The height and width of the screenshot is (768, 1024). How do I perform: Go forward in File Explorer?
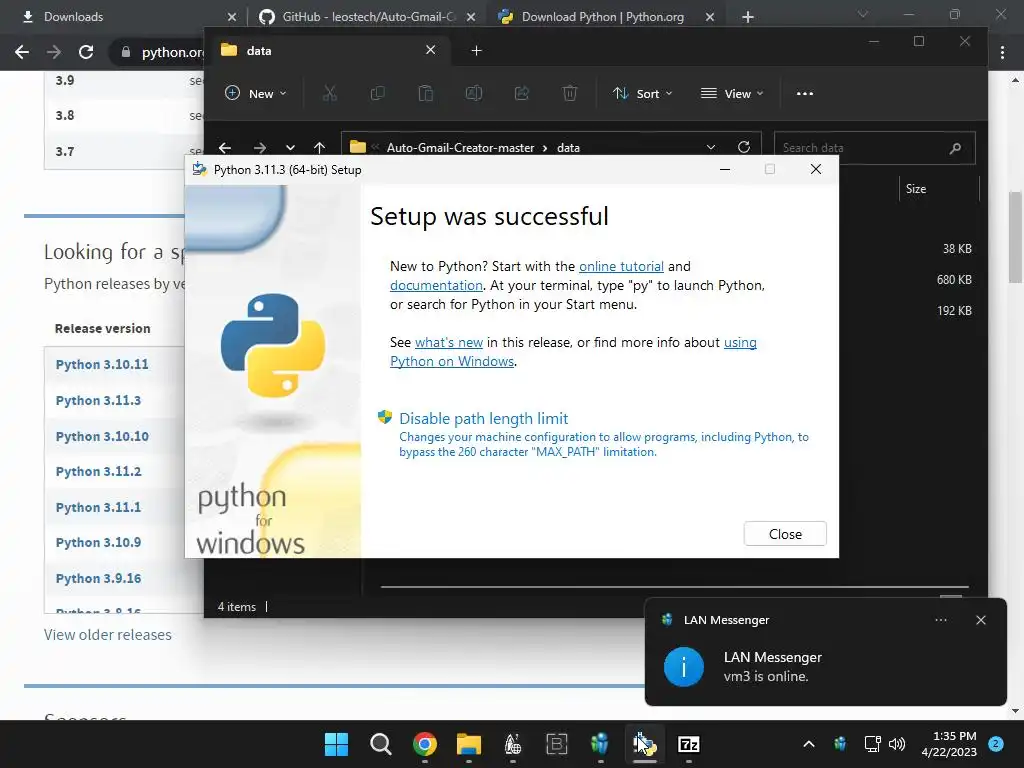point(259,148)
